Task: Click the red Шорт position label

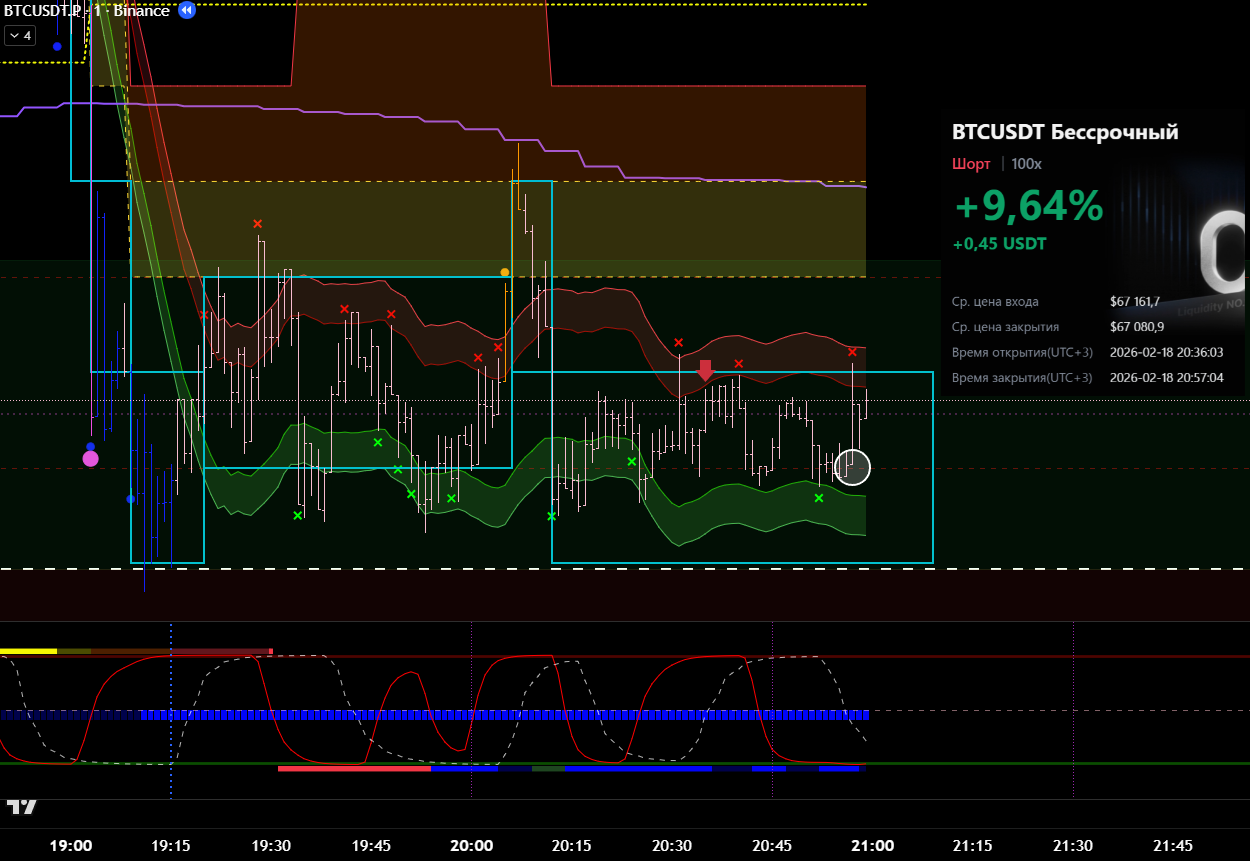Action: click(x=971, y=164)
